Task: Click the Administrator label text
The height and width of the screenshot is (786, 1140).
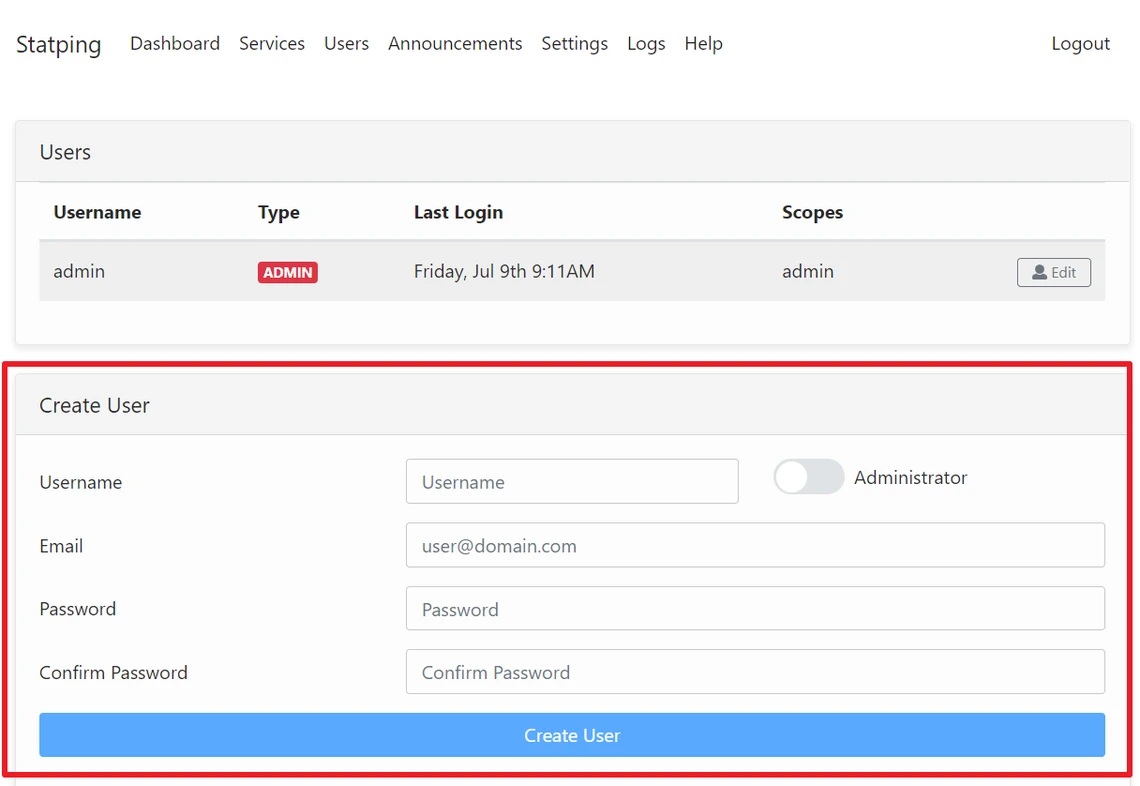Action: [910, 478]
